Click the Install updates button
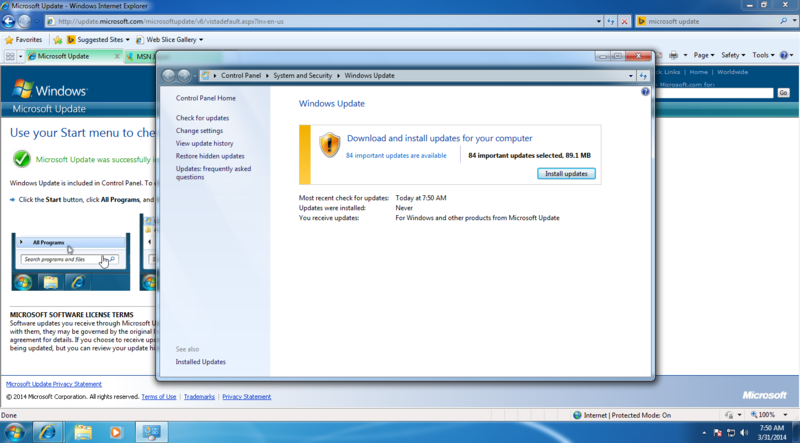The height and width of the screenshot is (443, 800). (566, 174)
